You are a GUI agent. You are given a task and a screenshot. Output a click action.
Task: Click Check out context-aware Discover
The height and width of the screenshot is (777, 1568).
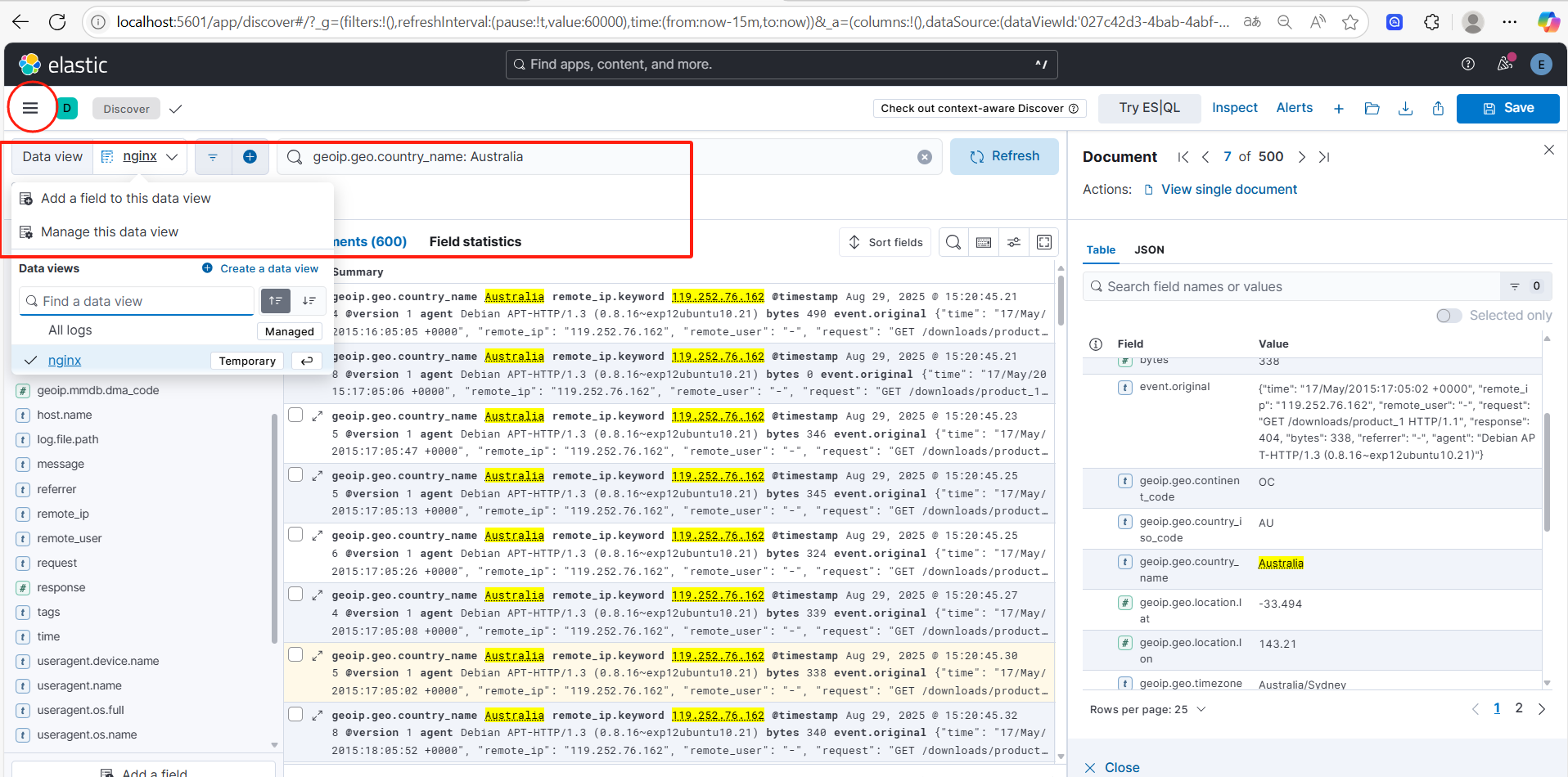[980, 108]
